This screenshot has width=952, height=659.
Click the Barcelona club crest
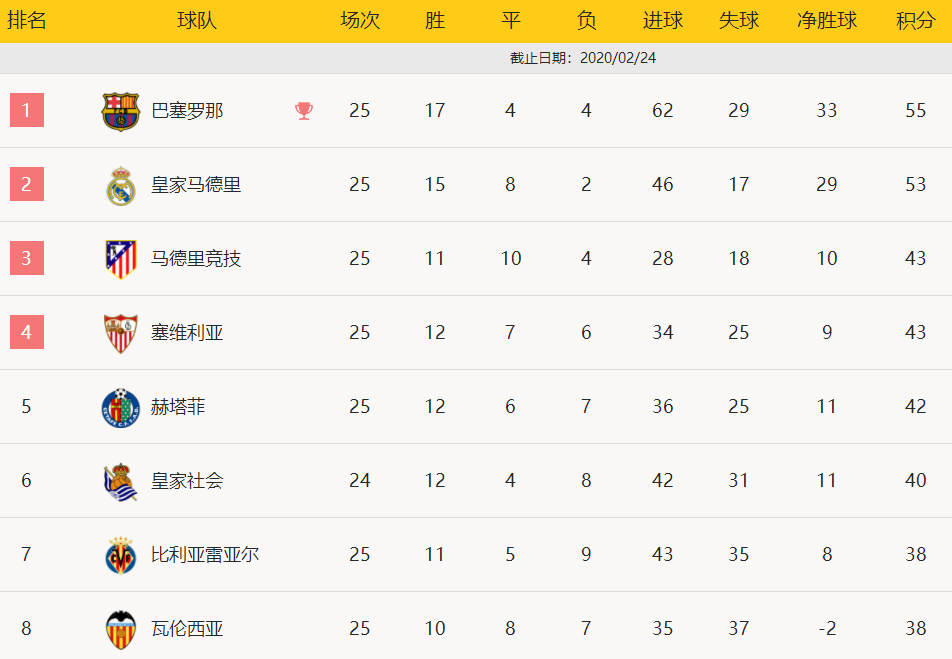click(120, 111)
